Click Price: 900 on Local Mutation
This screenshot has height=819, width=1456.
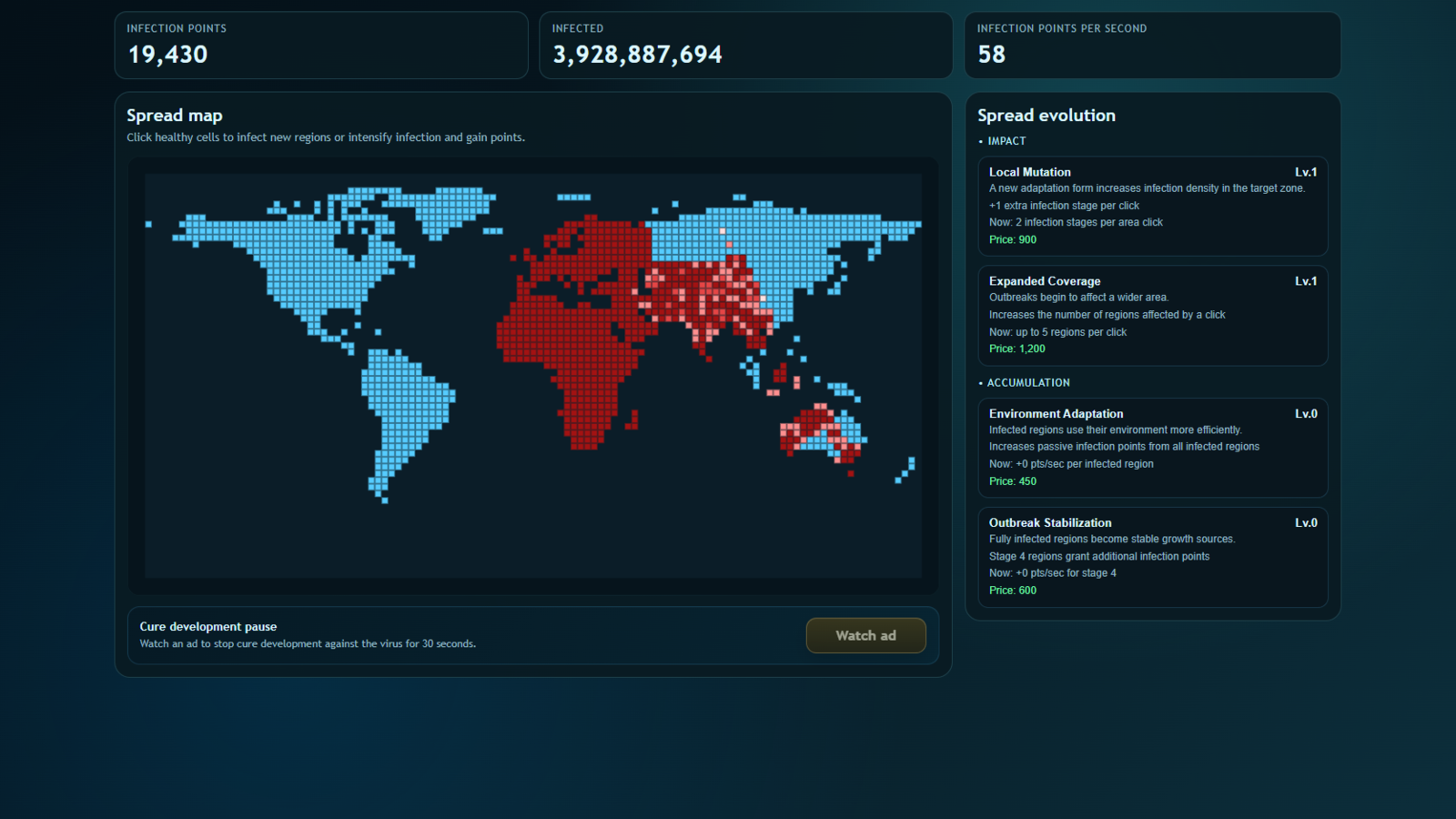coord(1013,239)
